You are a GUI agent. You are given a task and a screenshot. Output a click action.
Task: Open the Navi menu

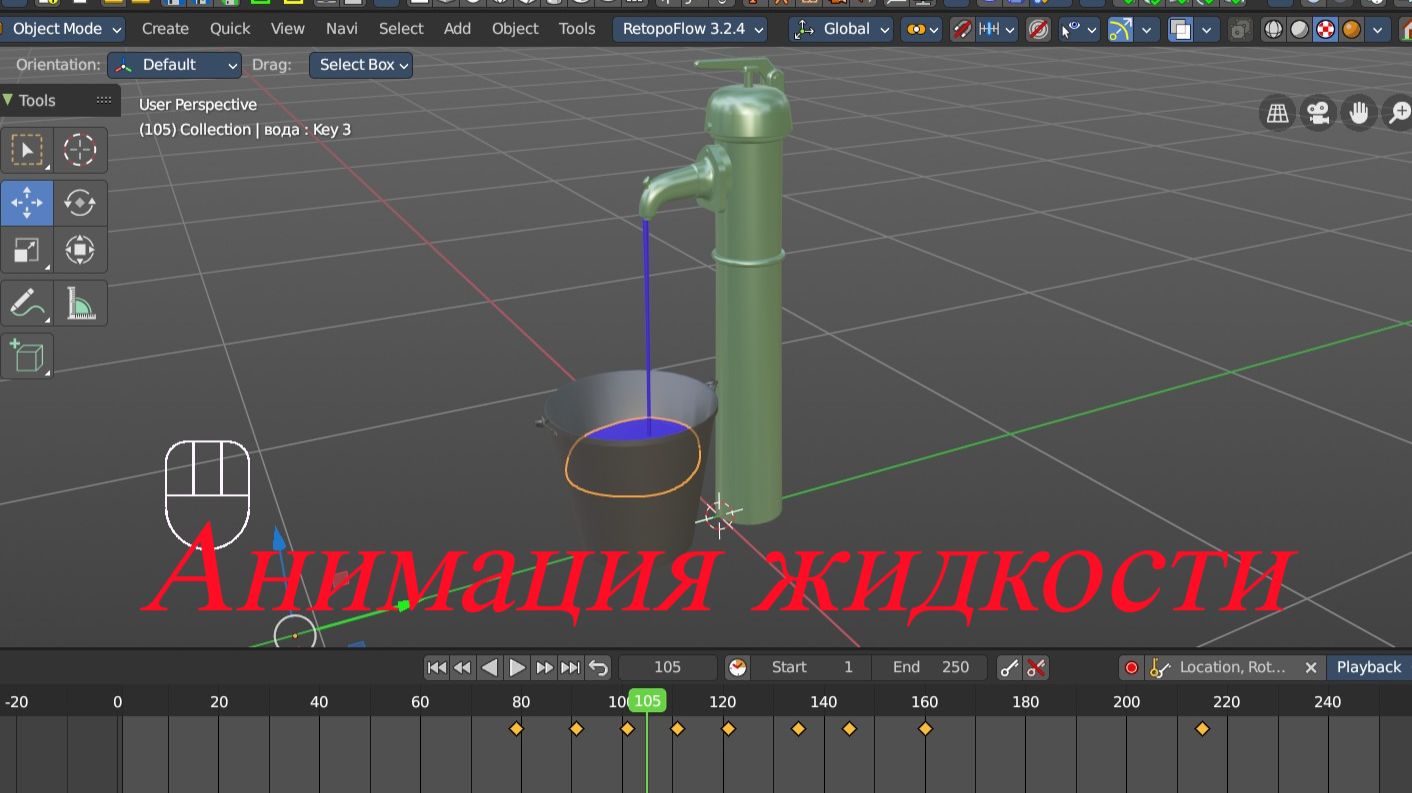[342, 29]
